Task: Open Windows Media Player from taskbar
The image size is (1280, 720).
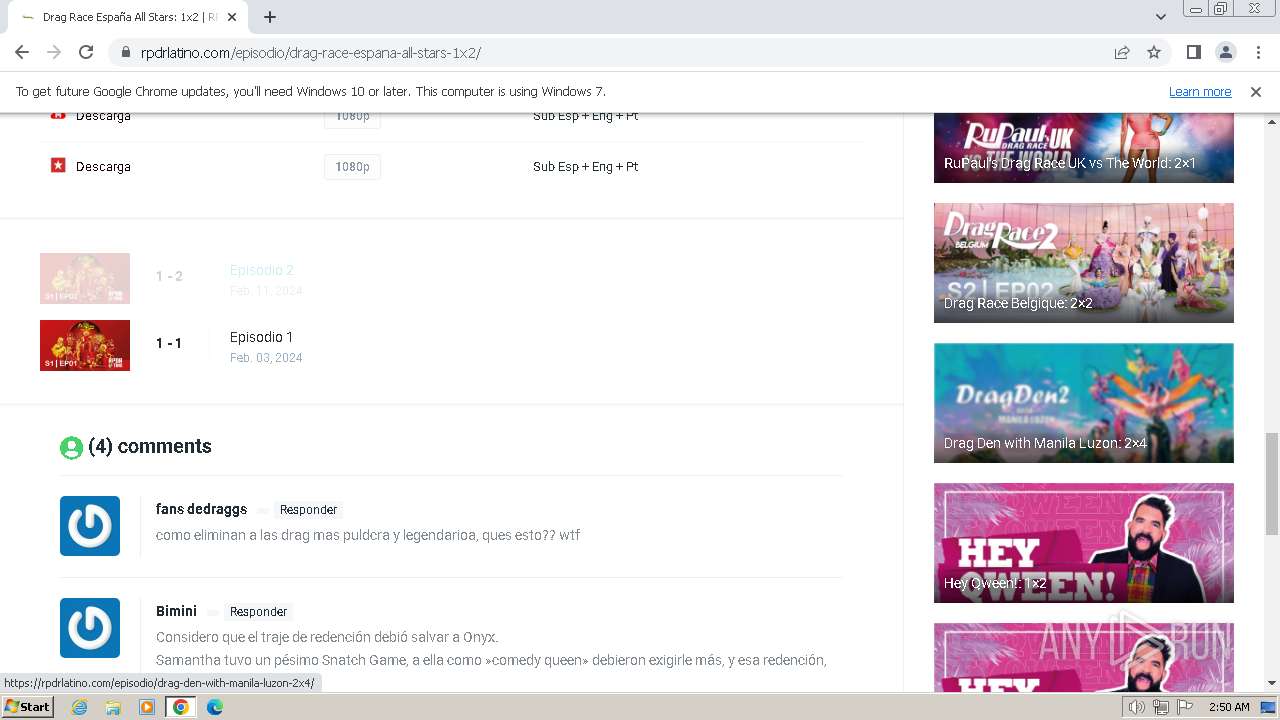Action: pos(147,707)
